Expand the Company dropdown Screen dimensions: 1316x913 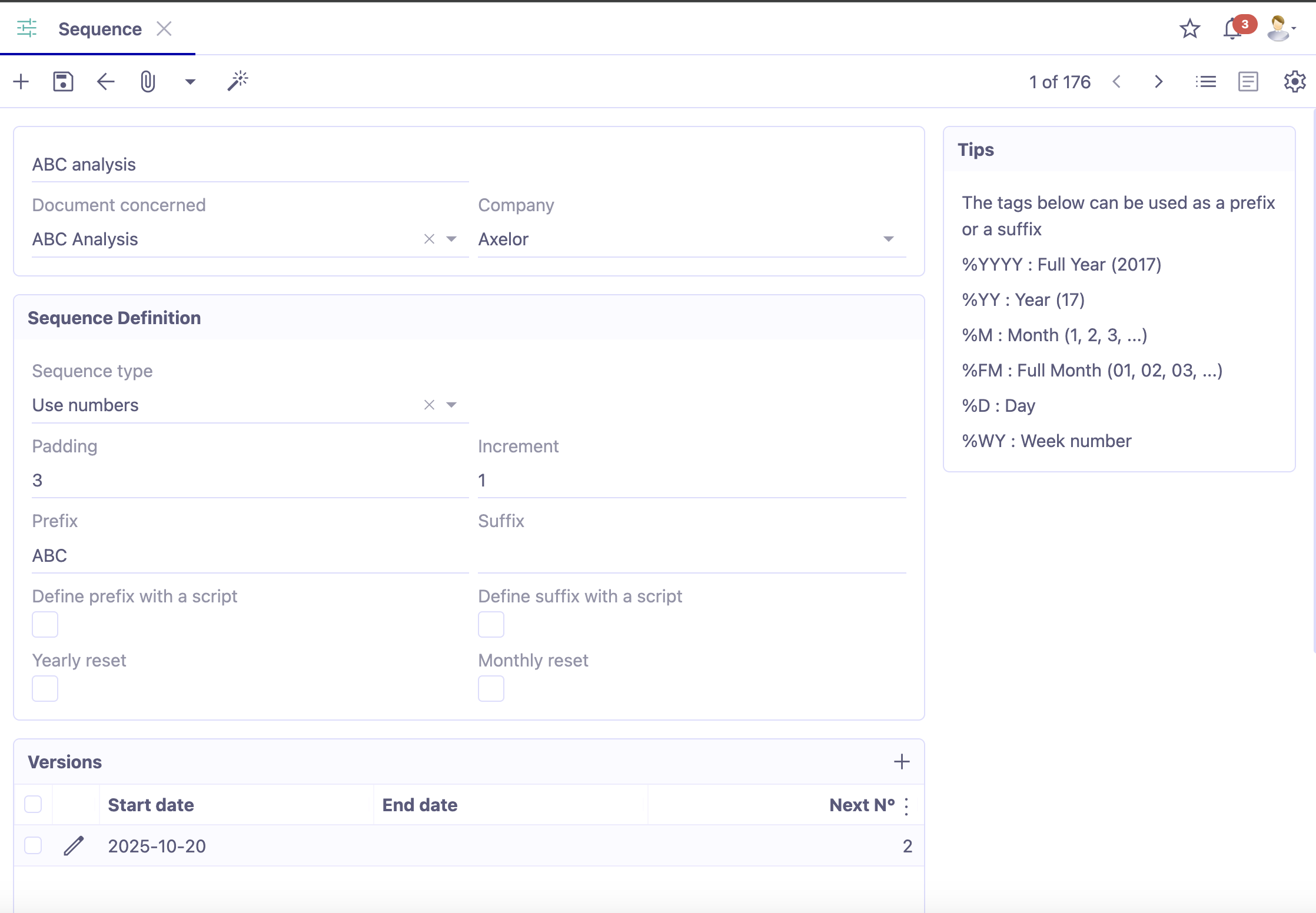click(889, 239)
